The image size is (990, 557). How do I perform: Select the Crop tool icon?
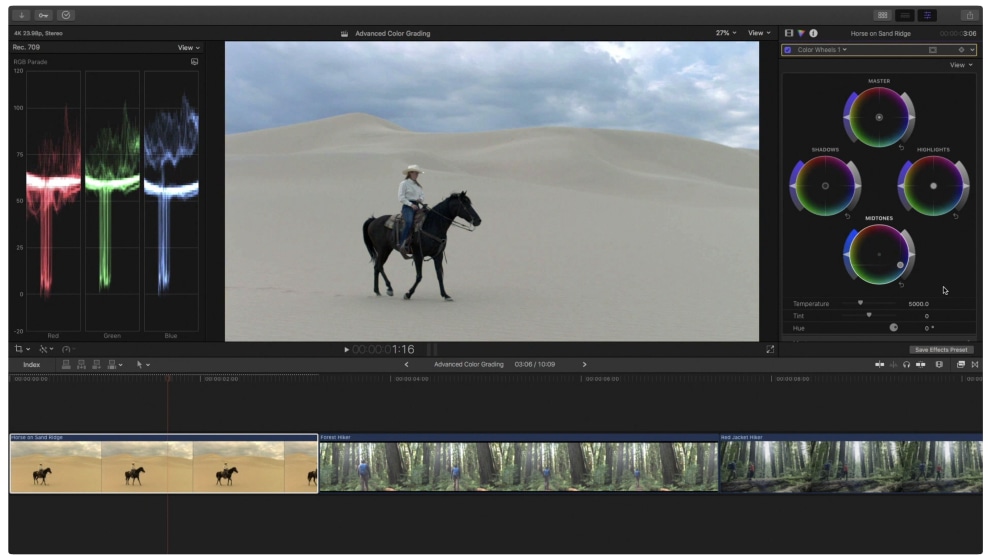click(x=19, y=349)
